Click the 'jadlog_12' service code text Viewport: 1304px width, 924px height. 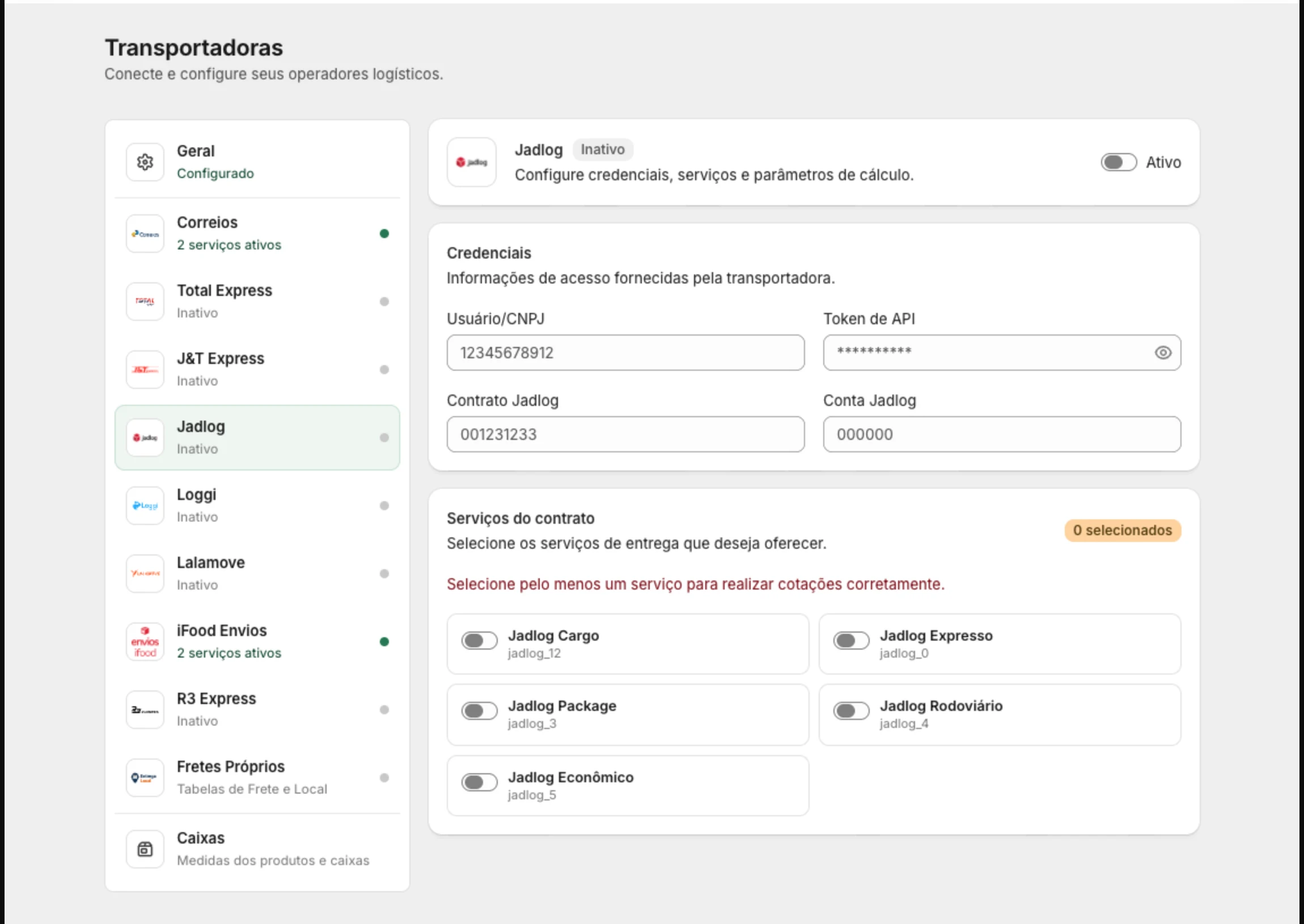534,654
